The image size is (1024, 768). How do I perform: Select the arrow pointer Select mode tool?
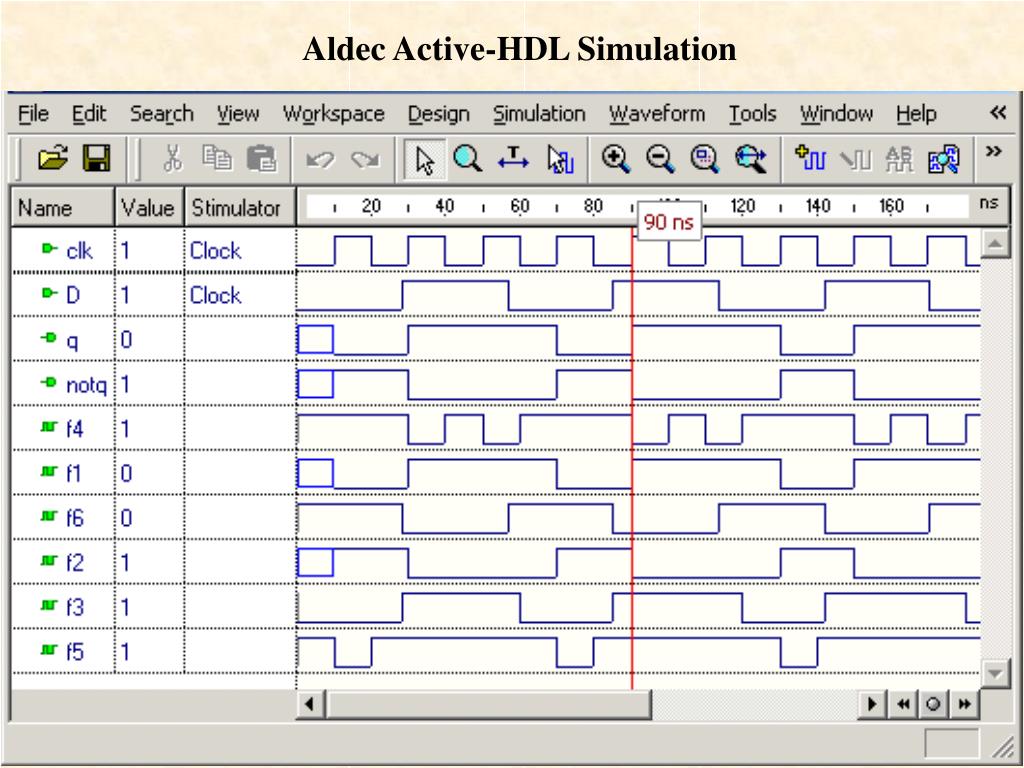coord(424,159)
